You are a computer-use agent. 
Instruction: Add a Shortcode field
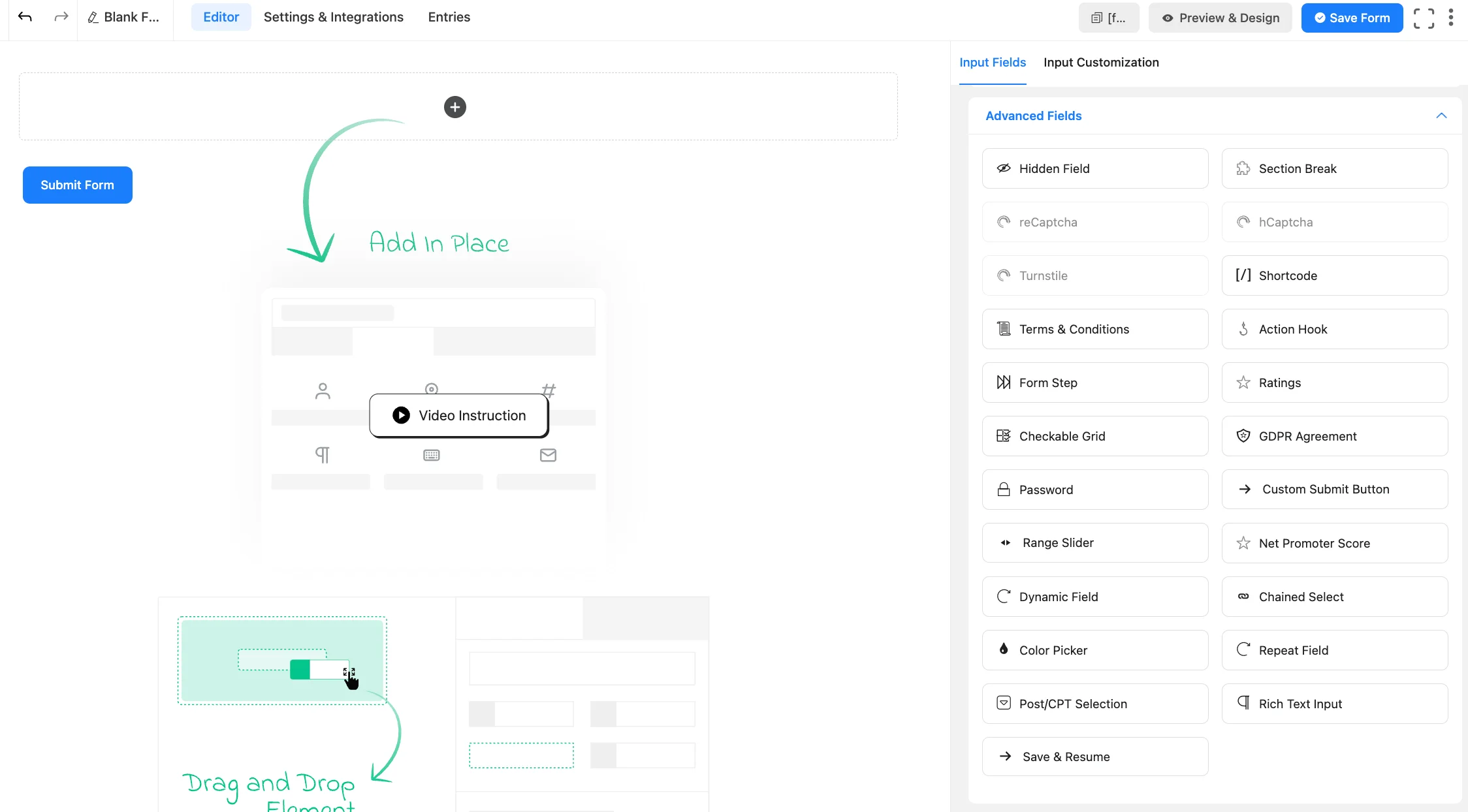1335,275
